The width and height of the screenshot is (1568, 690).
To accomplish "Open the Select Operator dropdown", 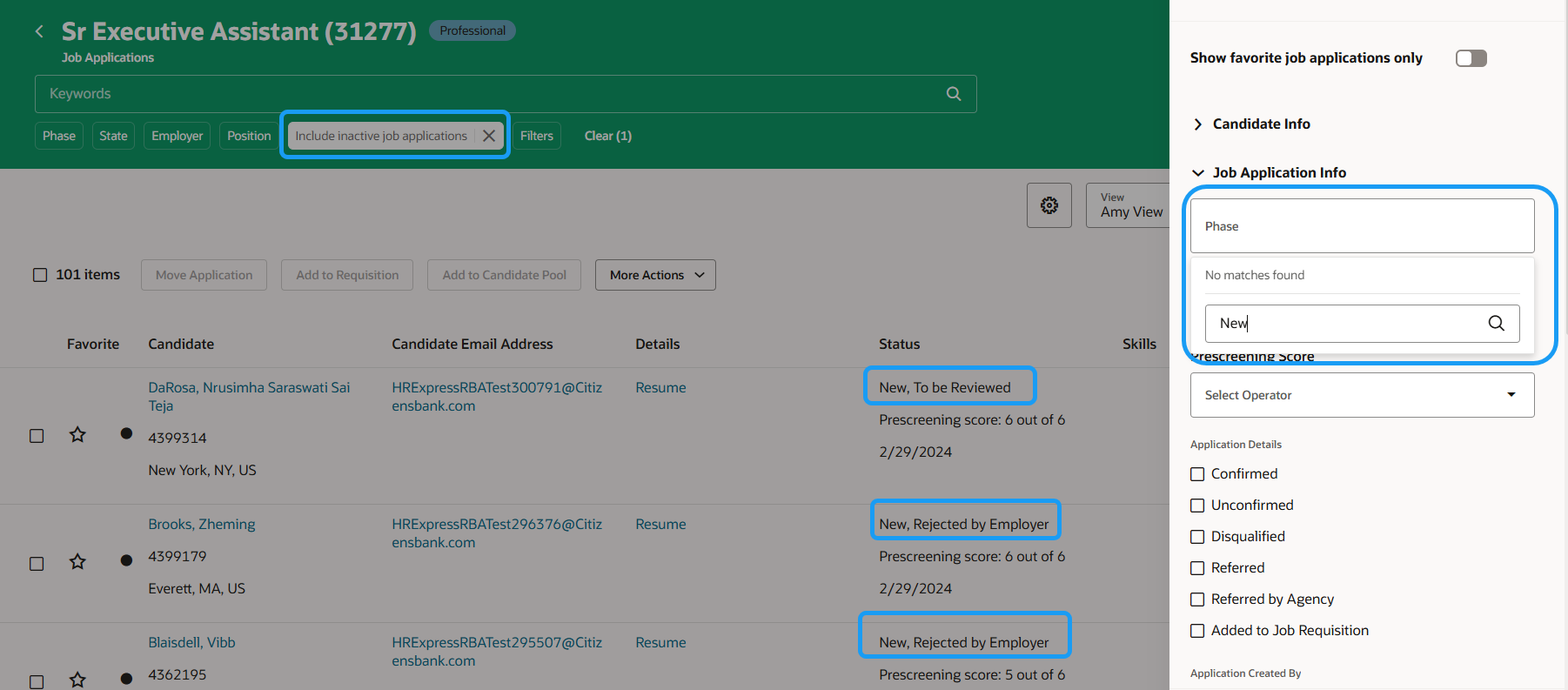I will [1362, 395].
